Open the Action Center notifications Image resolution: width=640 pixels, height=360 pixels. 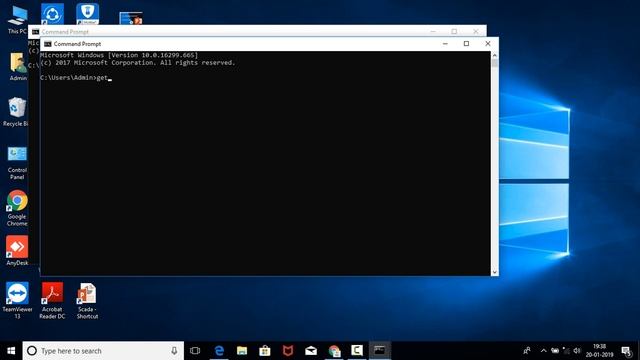coord(627,351)
